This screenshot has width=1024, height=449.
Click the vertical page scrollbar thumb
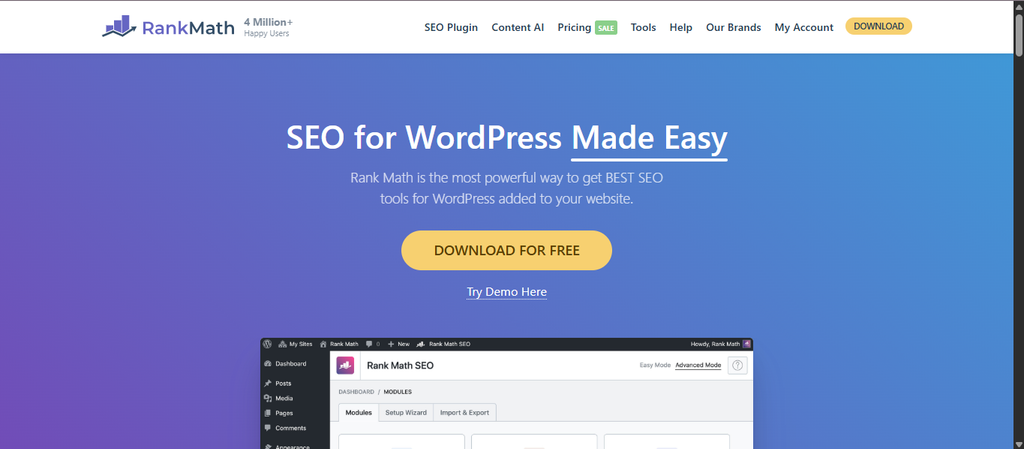[x=1019, y=33]
